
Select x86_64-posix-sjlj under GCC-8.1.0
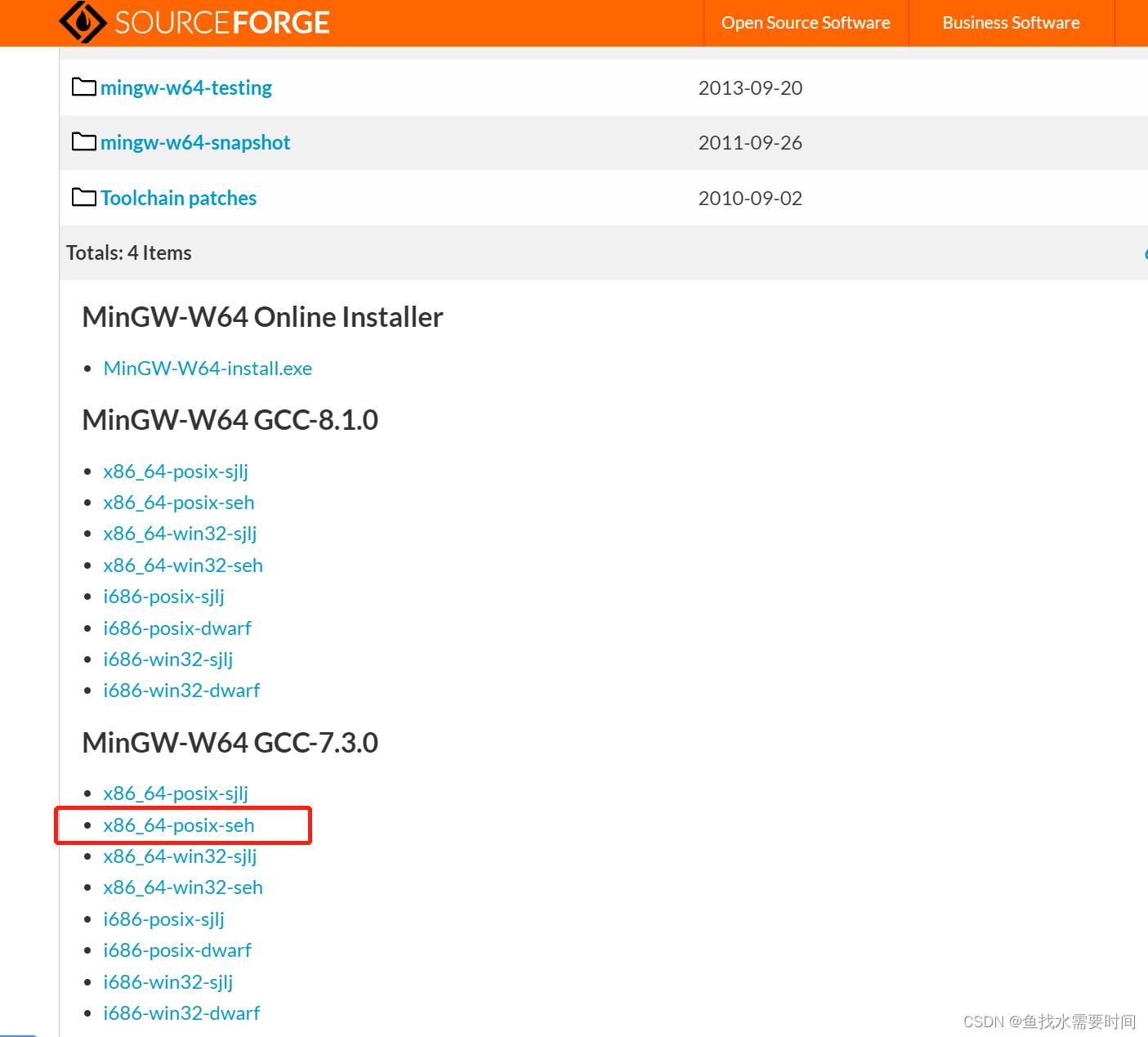click(x=176, y=472)
